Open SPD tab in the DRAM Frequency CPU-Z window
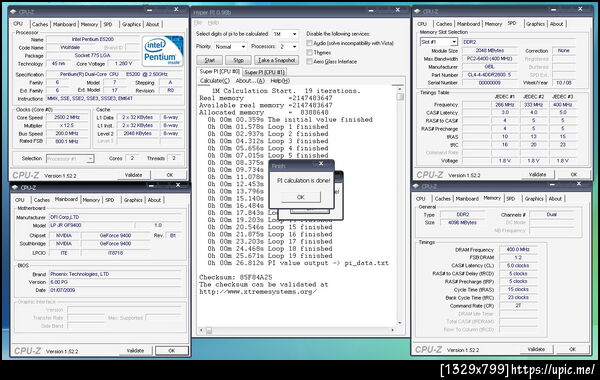 pyautogui.click(x=510, y=199)
